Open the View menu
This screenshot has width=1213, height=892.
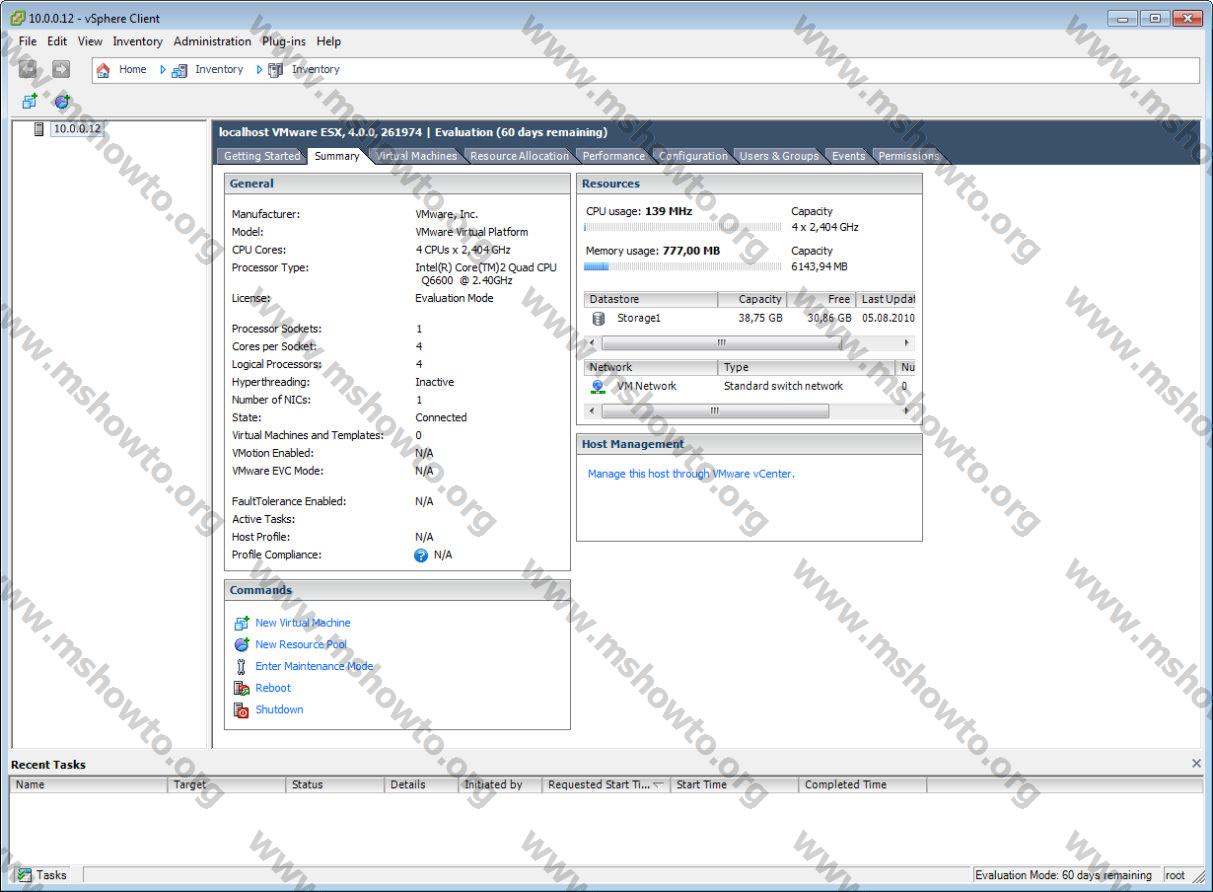pyautogui.click(x=90, y=41)
